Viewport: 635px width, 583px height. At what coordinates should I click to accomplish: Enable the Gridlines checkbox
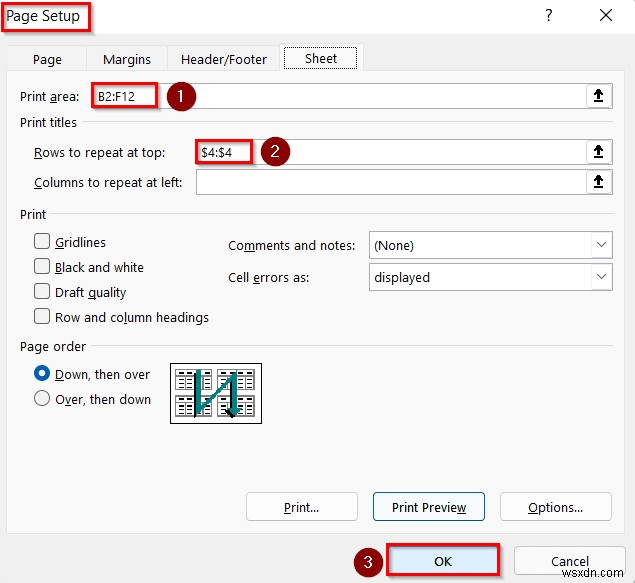(x=42, y=241)
